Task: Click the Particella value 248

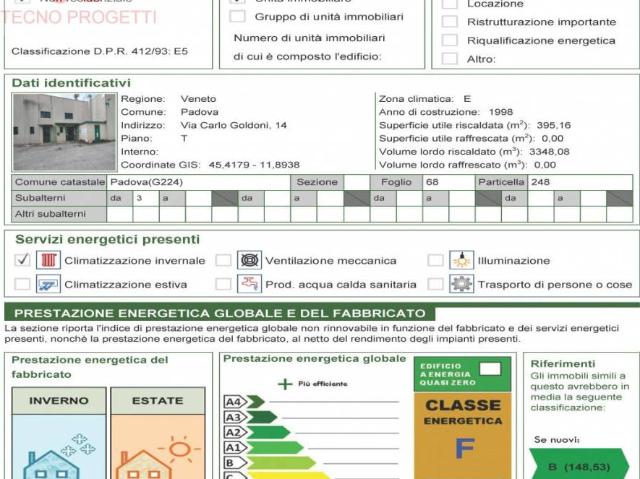Action: [x=580, y=182]
